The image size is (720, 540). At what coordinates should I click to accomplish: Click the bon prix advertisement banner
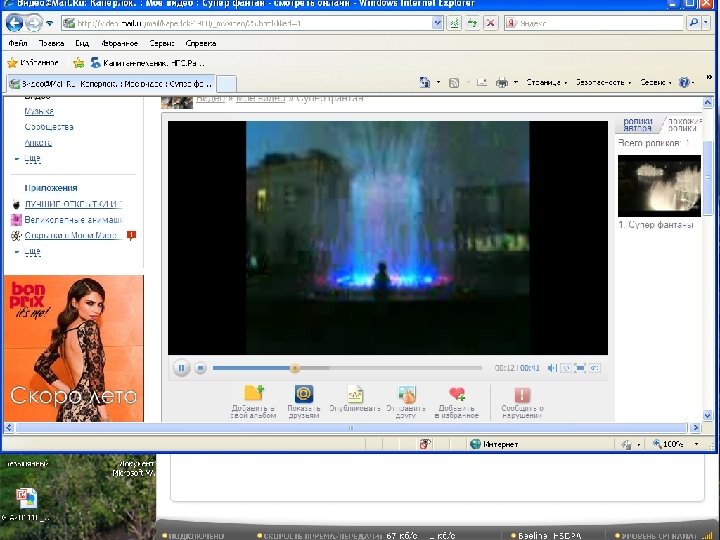74,349
